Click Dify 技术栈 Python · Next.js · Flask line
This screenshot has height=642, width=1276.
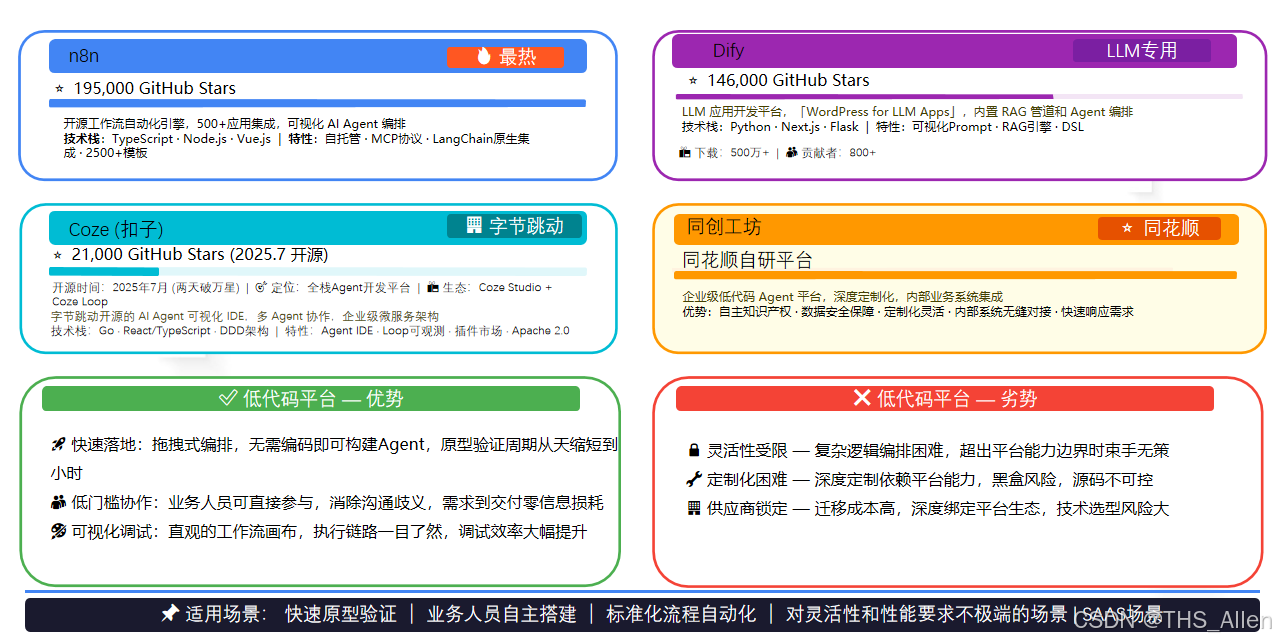coord(882,127)
